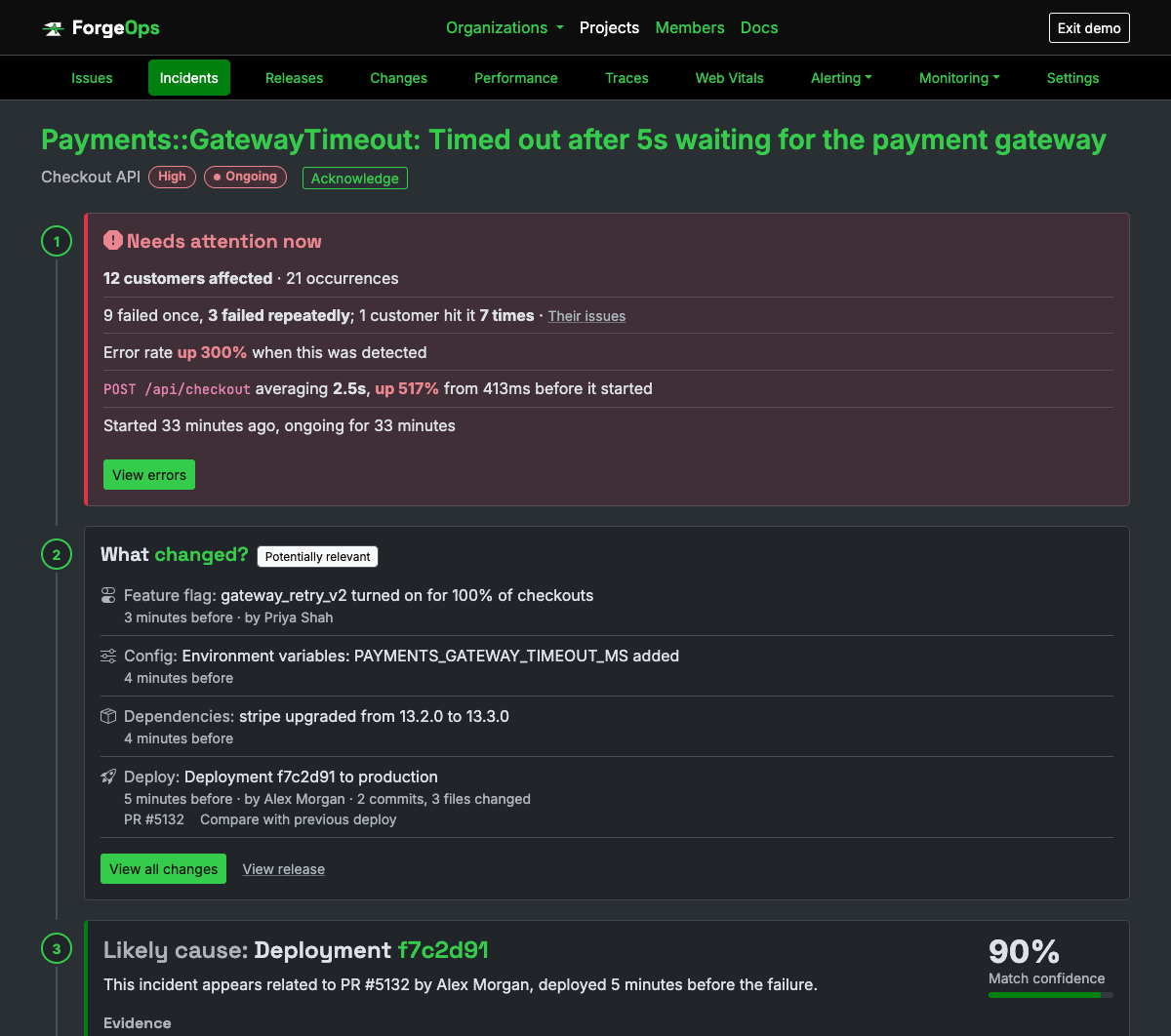Select the Incidents tab
Image resolution: width=1171 pixels, height=1036 pixels.
[x=189, y=78]
